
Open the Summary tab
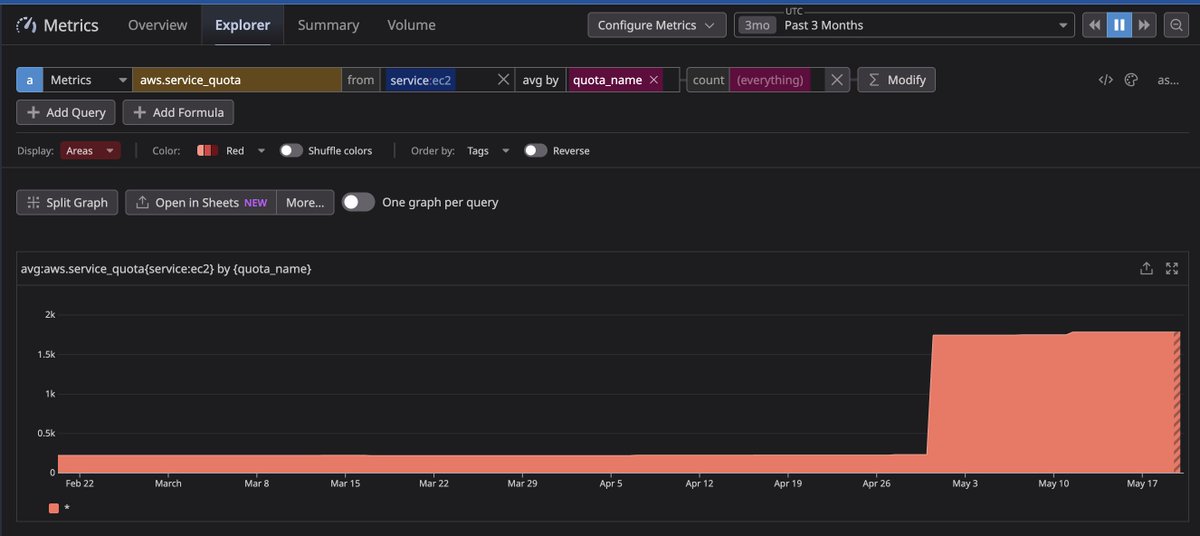[328, 25]
